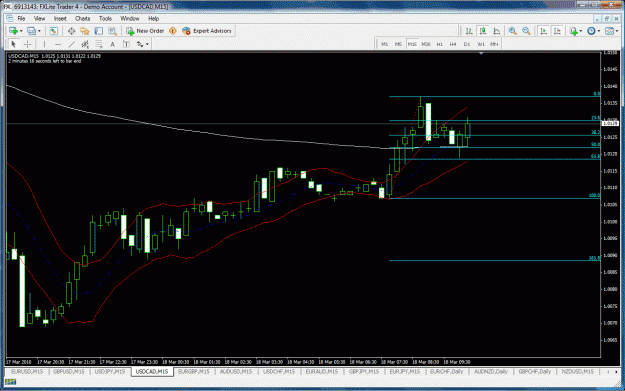The image size is (625, 391).
Task: Switch chart to Candlesticks mode
Action: click(483, 31)
